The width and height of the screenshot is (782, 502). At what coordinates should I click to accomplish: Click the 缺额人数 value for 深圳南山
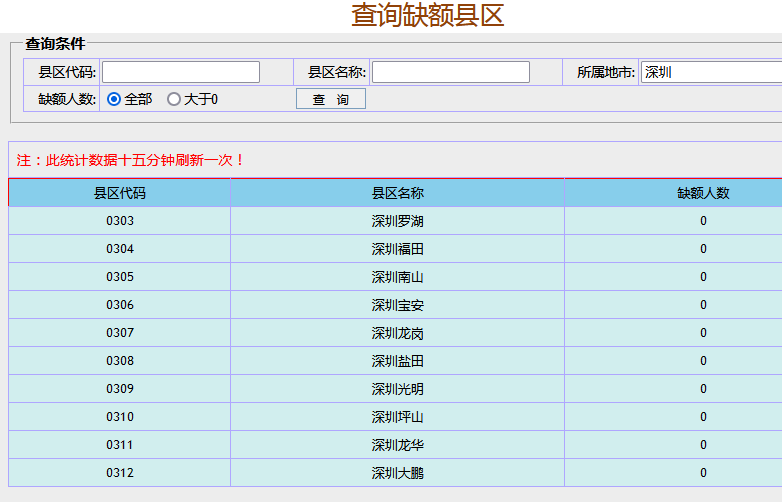(x=703, y=277)
